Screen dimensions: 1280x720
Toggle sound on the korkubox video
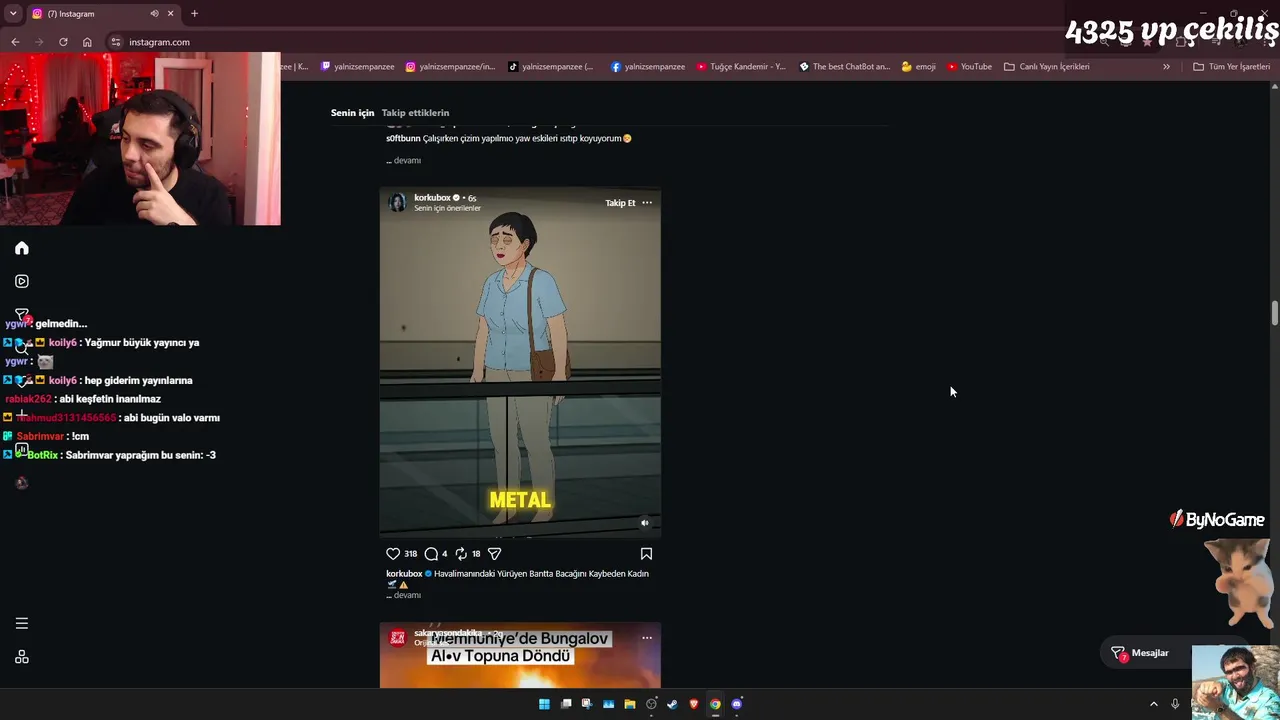(x=644, y=522)
